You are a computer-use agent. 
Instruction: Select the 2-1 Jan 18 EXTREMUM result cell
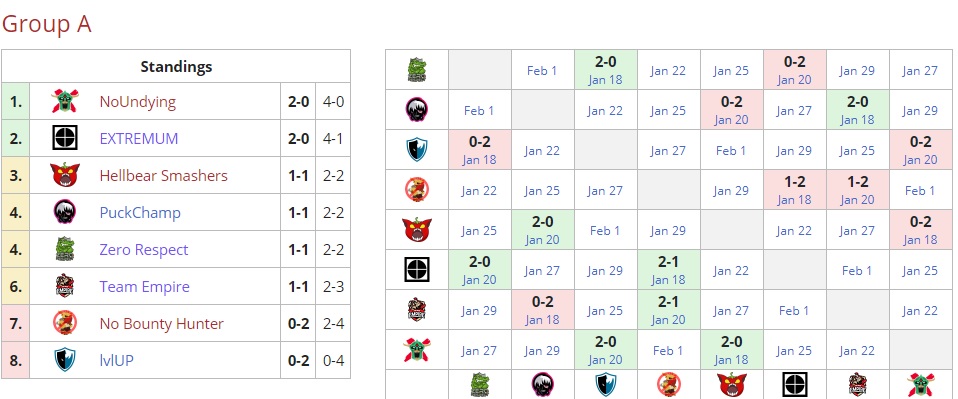pos(668,270)
